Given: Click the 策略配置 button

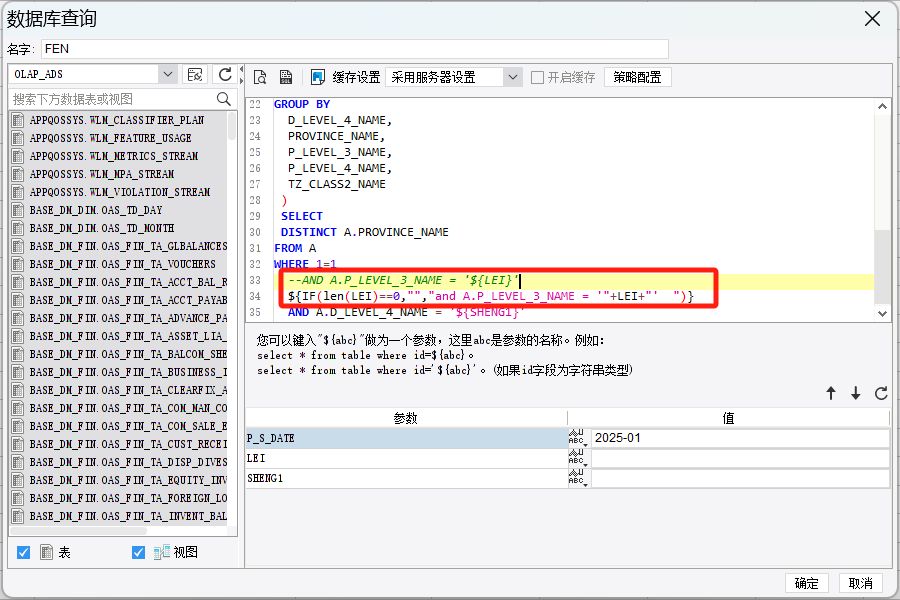Looking at the screenshot, I should (637, 78).
